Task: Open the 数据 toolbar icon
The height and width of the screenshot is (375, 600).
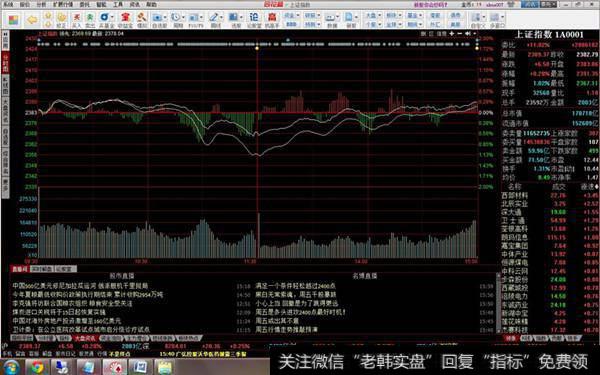Action: pyautogui.click(x=330, y=20)
